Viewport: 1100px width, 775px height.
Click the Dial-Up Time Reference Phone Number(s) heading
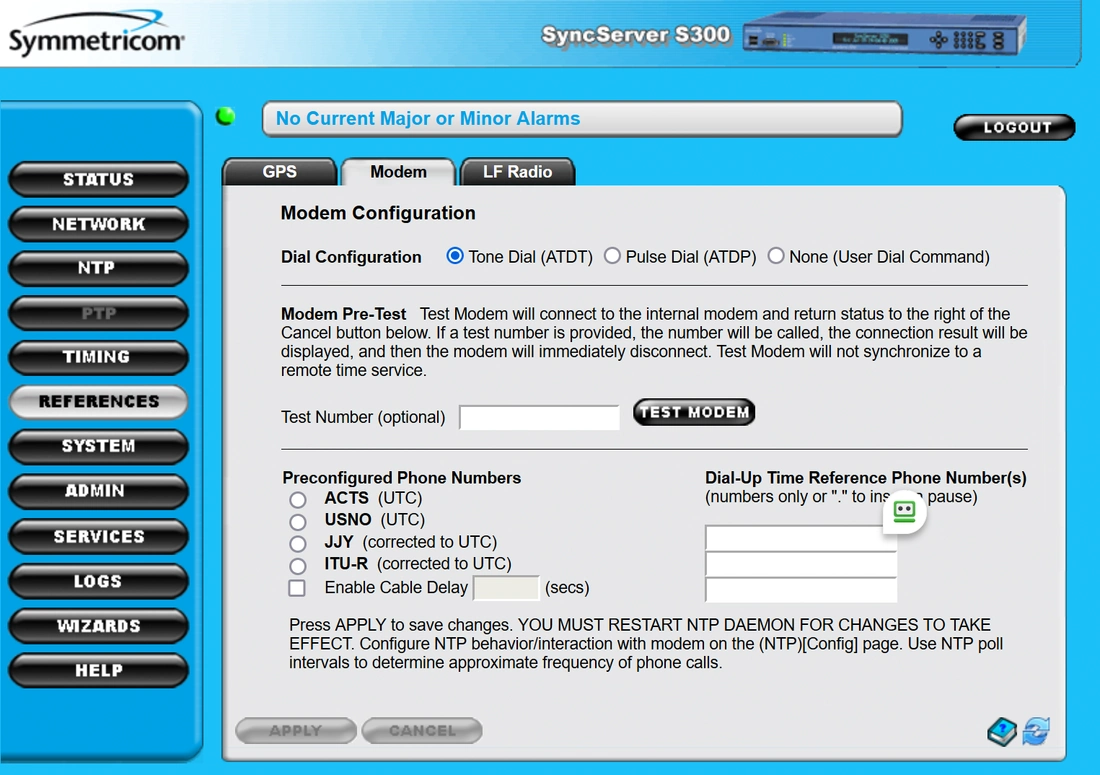coord(866,478)
